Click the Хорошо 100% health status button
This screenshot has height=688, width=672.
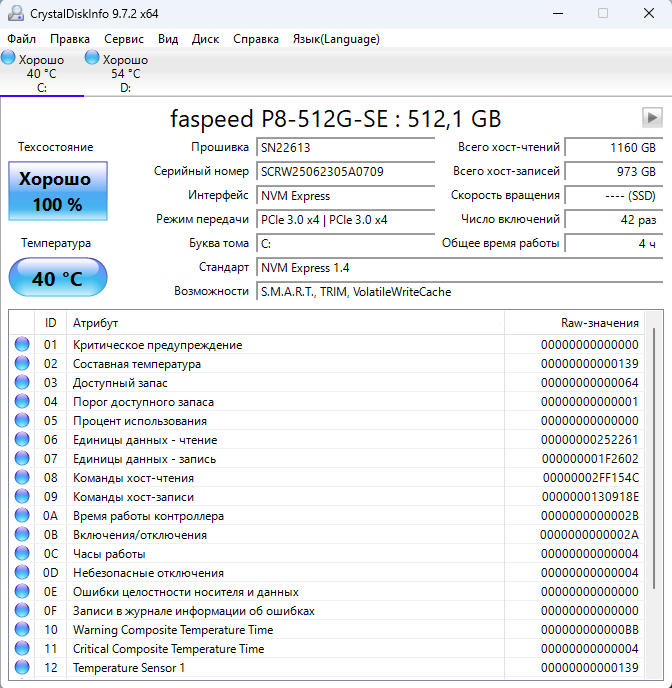click(x=57, y=192)
